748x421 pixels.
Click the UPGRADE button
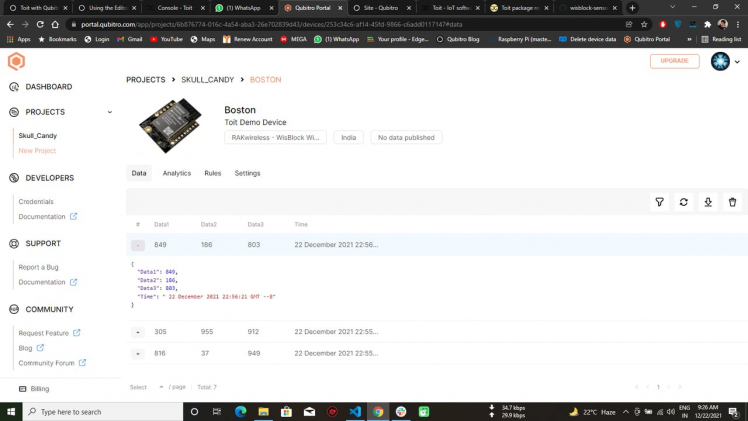point(675,61)
